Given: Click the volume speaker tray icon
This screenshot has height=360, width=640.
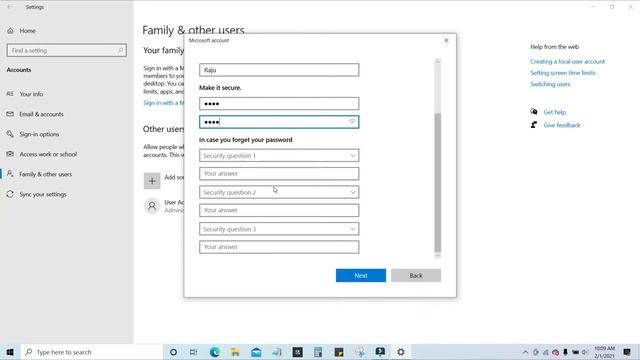Looking at the screenshot, I should click(x=584, y=352).
